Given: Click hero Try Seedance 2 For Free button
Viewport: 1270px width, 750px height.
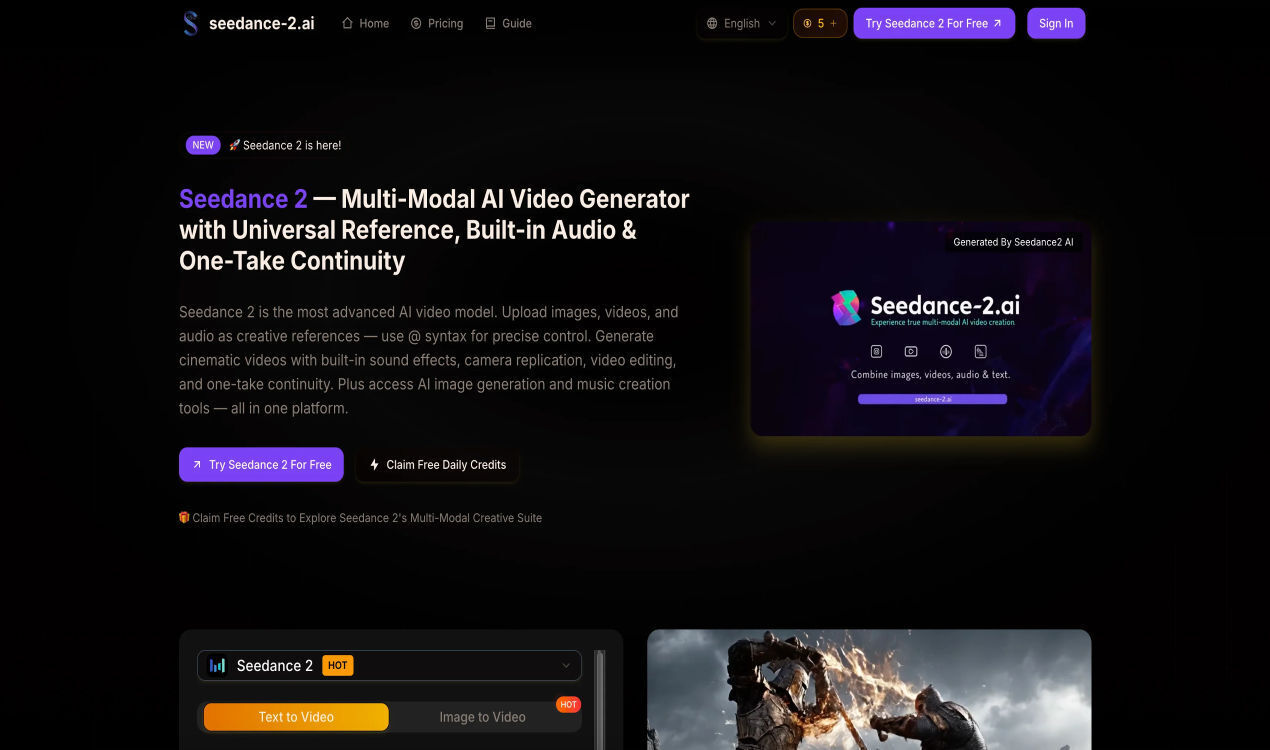Looking at the screenshot, I should (261, 465).
